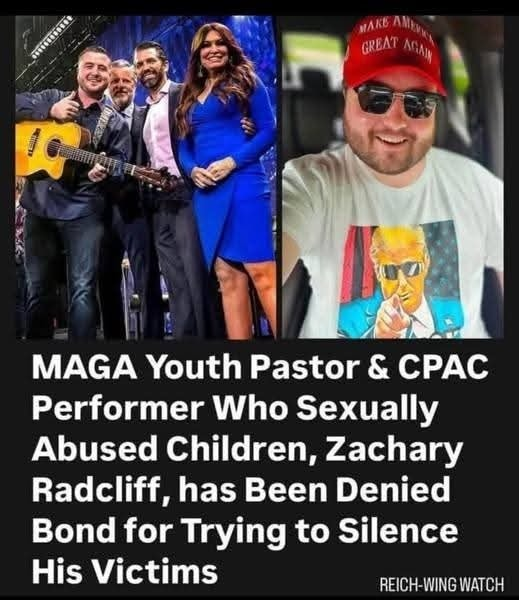Click the word CPAC in headline
The width and height of the screenshot is (519, 600).
443,367
